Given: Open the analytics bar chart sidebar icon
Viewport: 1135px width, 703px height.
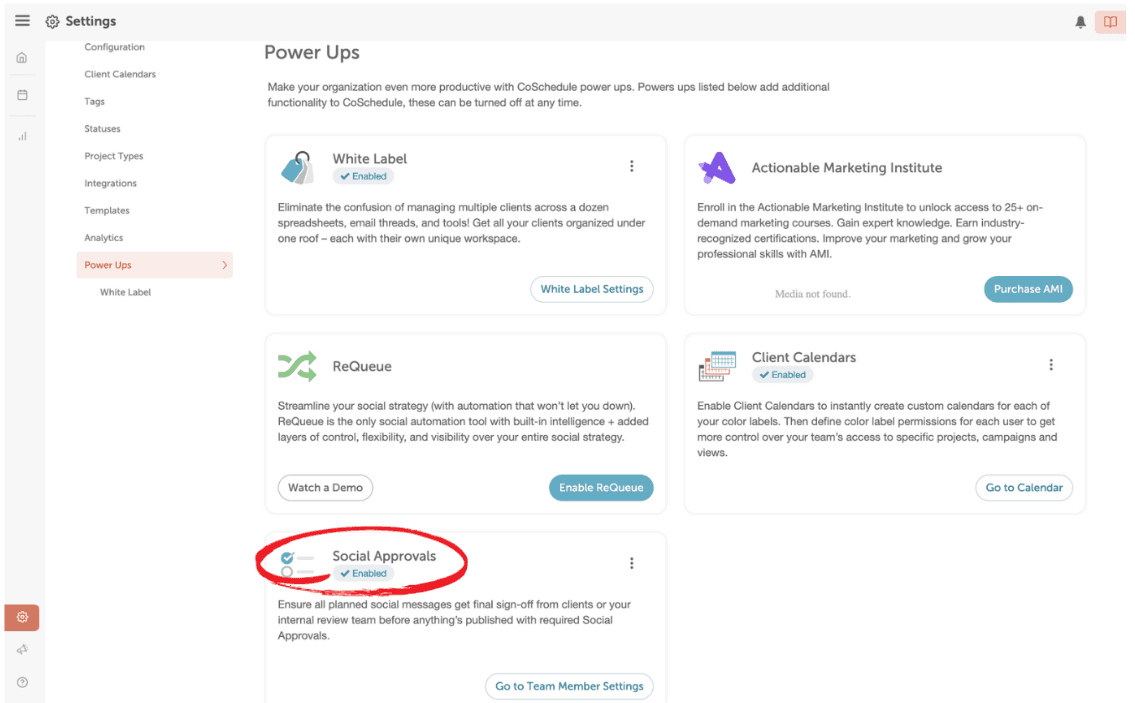Looking at the screenshot, I should [22, 136].
